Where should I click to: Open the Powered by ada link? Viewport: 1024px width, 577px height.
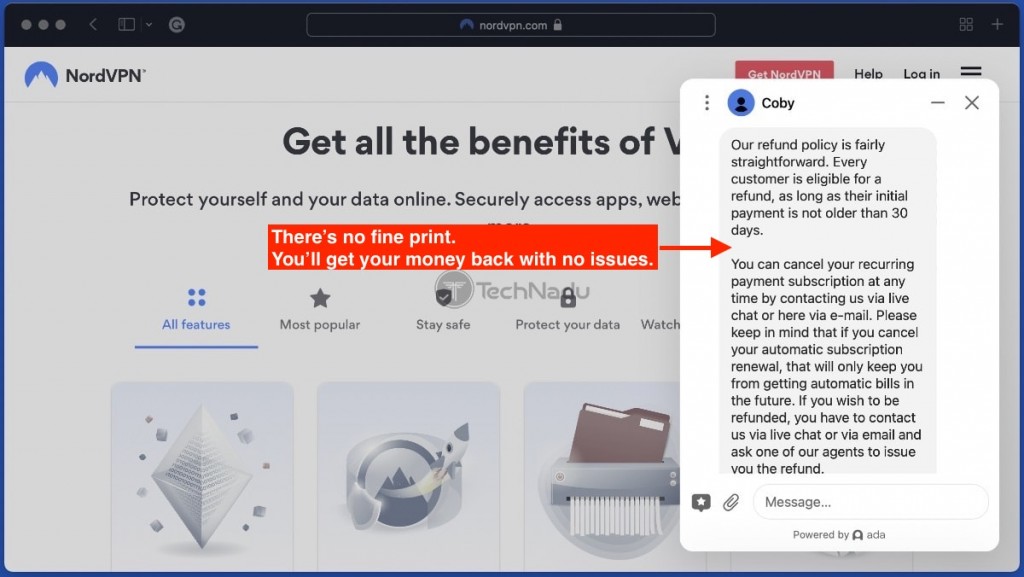839,535
